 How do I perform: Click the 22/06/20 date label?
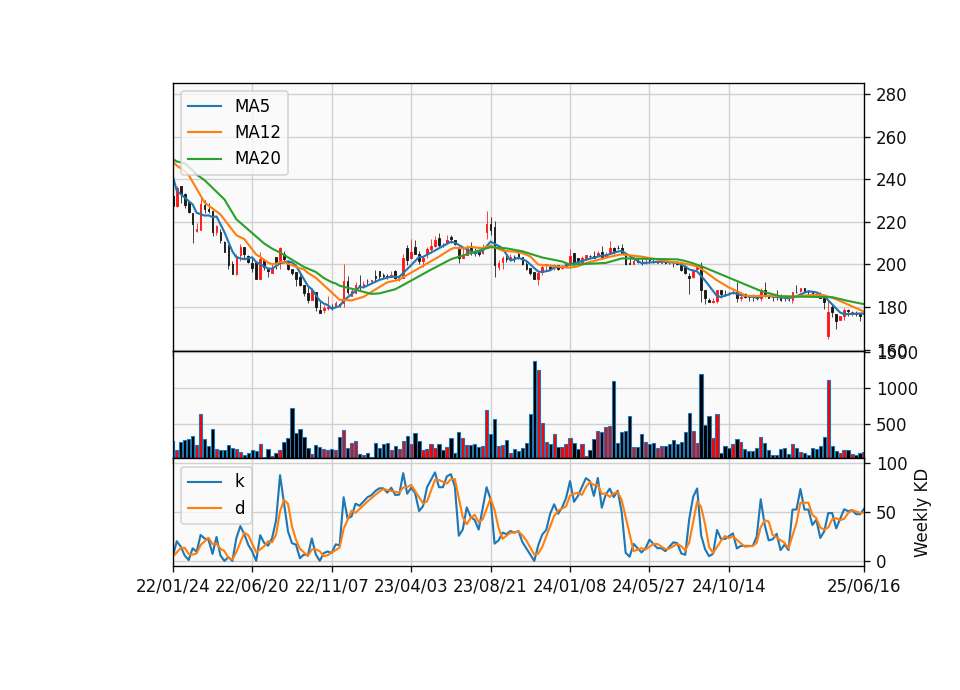(252, 586)
